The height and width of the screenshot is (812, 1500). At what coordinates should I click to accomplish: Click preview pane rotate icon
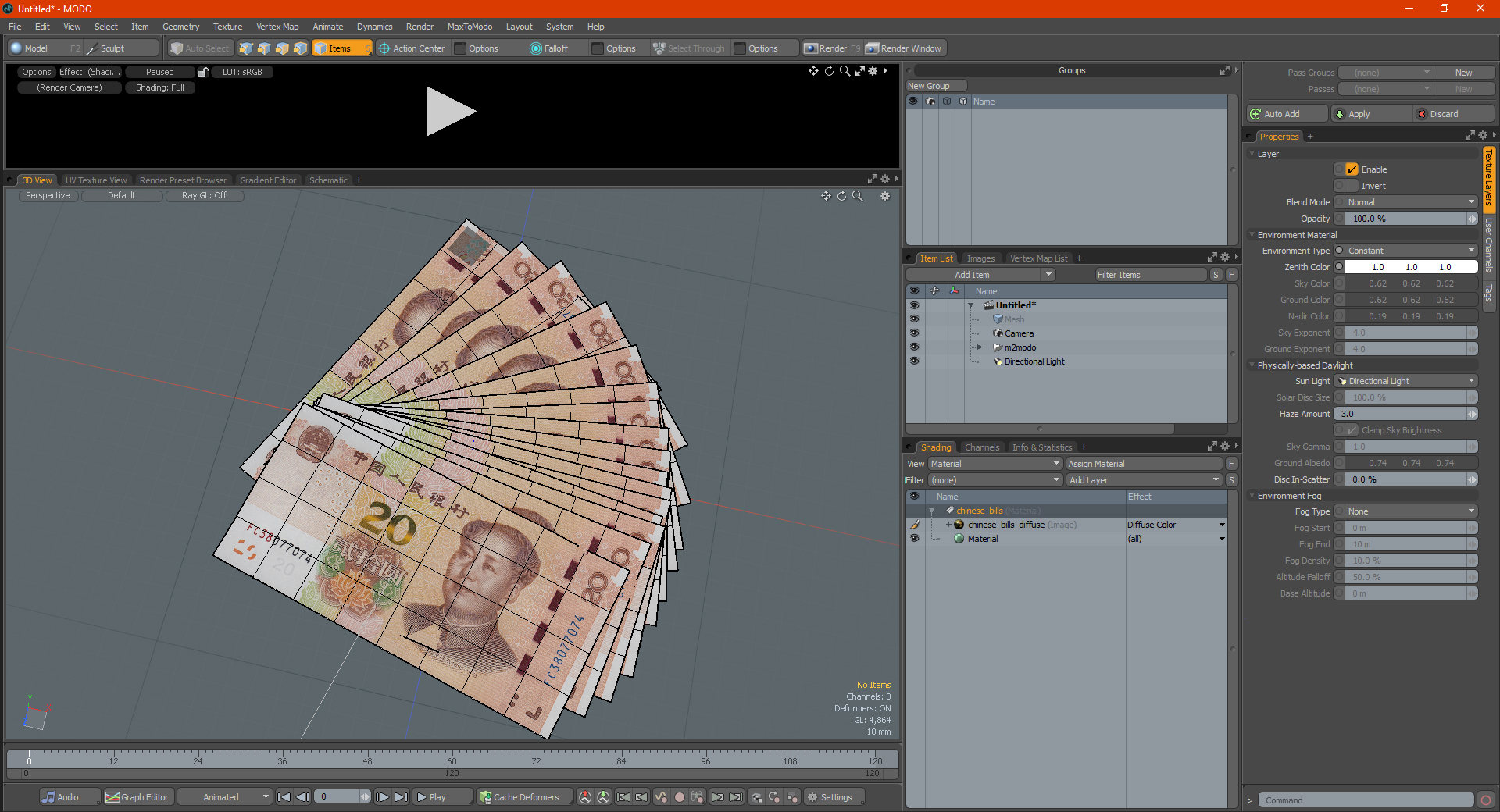[829, 71]
